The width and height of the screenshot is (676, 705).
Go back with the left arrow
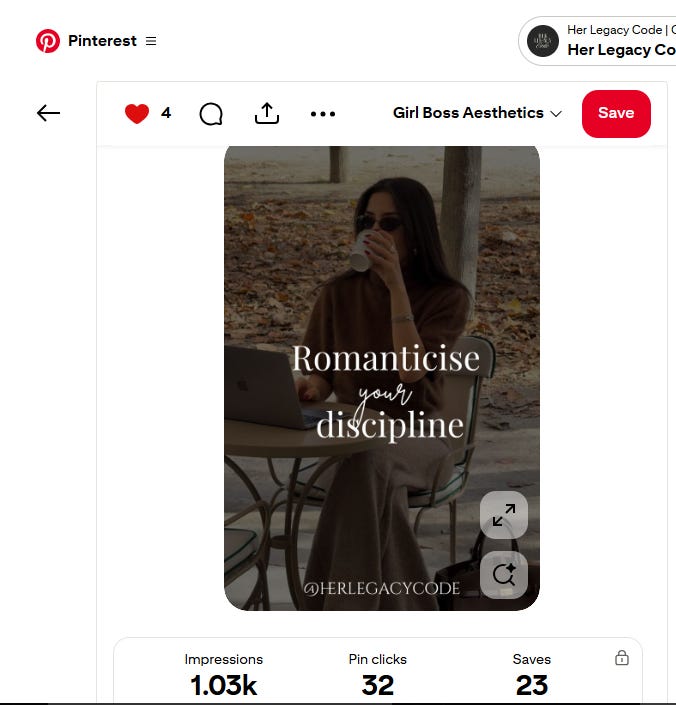click(x=48, y=113)
